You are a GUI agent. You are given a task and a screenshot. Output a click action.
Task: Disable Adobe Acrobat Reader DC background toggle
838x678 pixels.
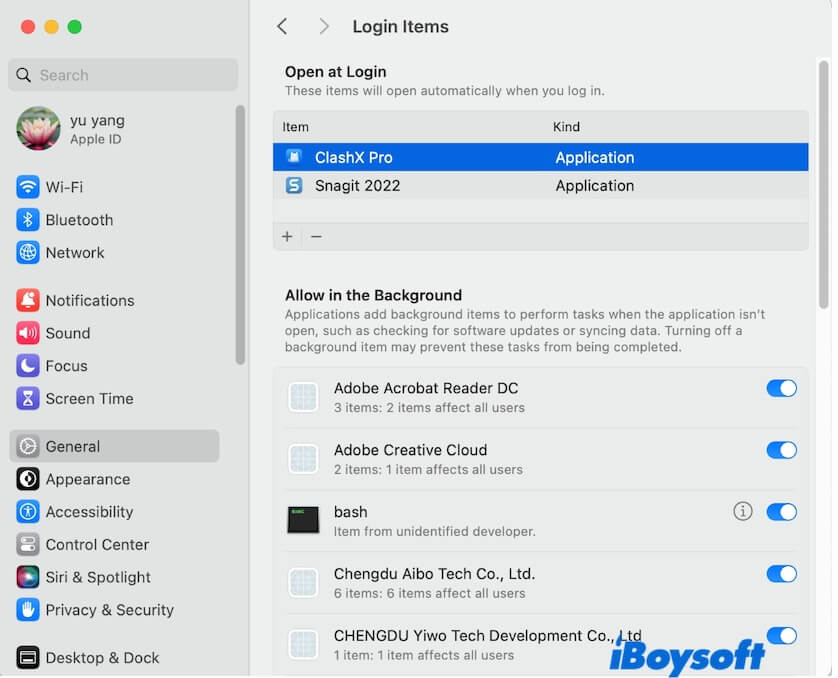pyautogui.click(x=781, y=388)
